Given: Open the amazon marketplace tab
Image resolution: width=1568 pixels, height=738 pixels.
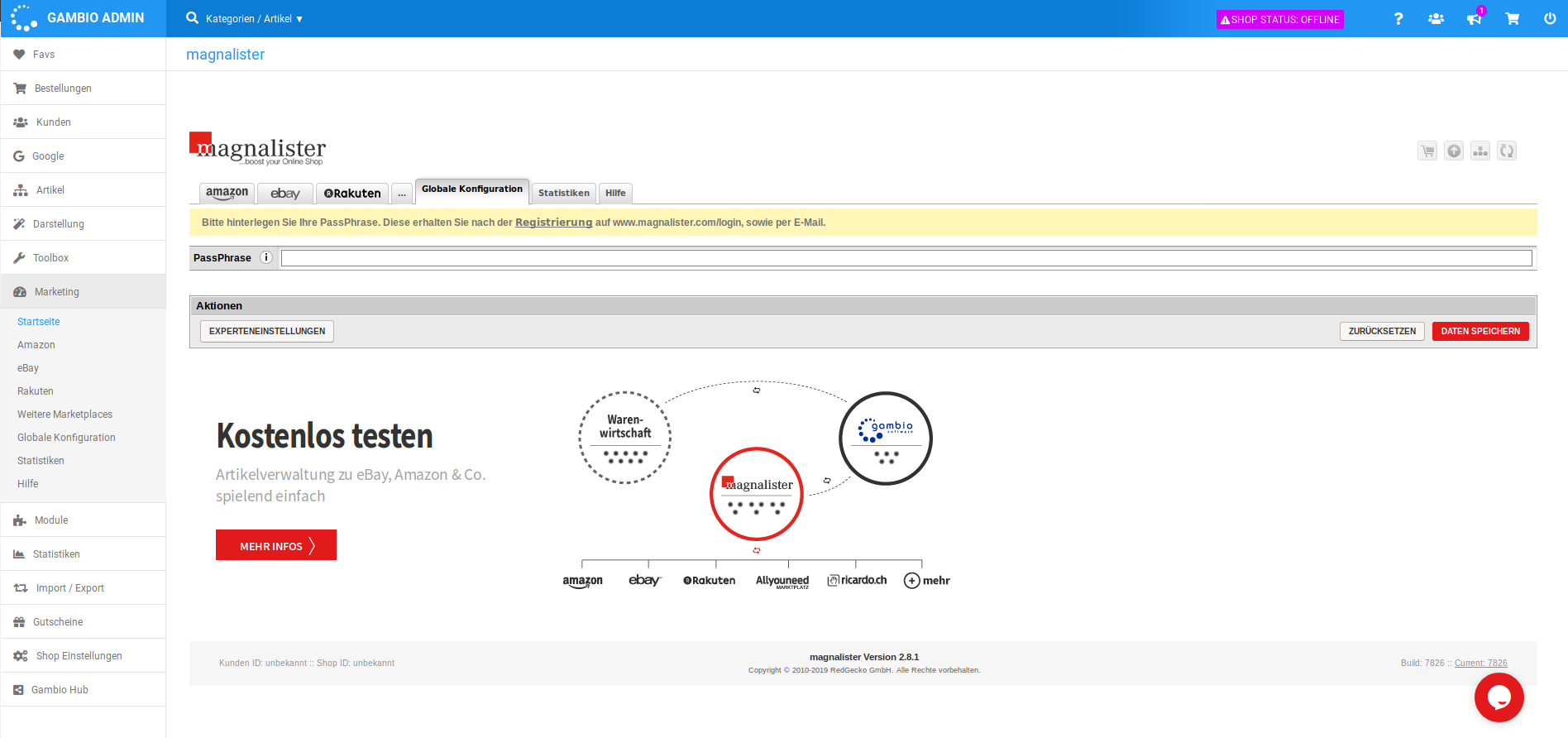Looking at the screenshot, I should [x=227, y=193].
